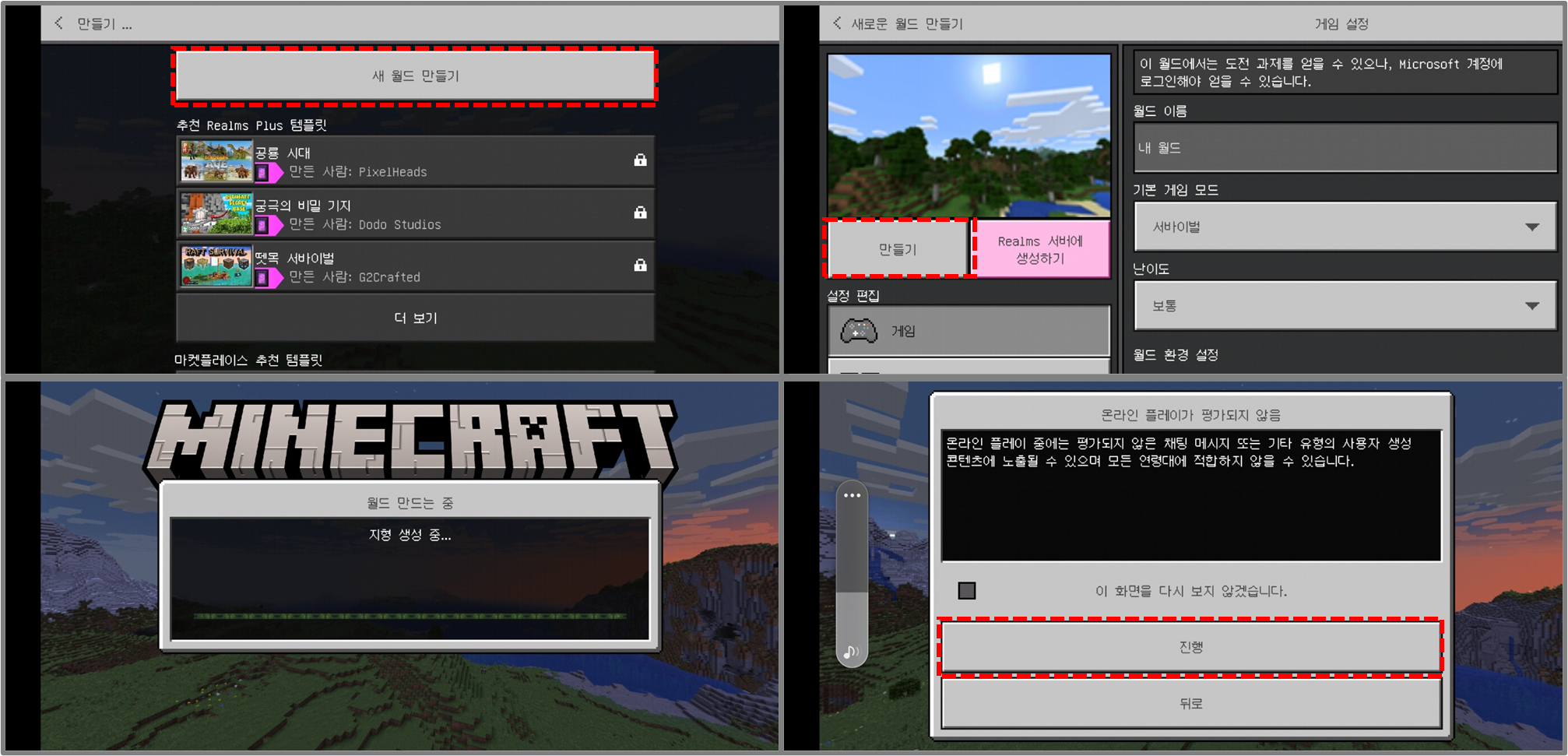Open the 공룡 시대 template thumbnail
The image size is (1568, 756).
tap(216, 161)
